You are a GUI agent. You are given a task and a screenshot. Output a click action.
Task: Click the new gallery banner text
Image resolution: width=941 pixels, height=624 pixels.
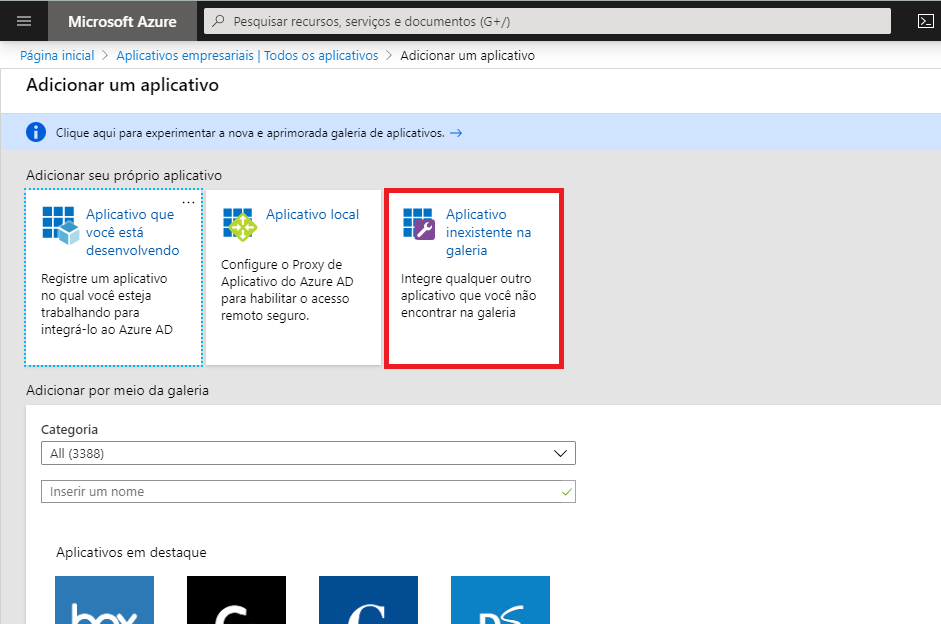tap(250, 133)
